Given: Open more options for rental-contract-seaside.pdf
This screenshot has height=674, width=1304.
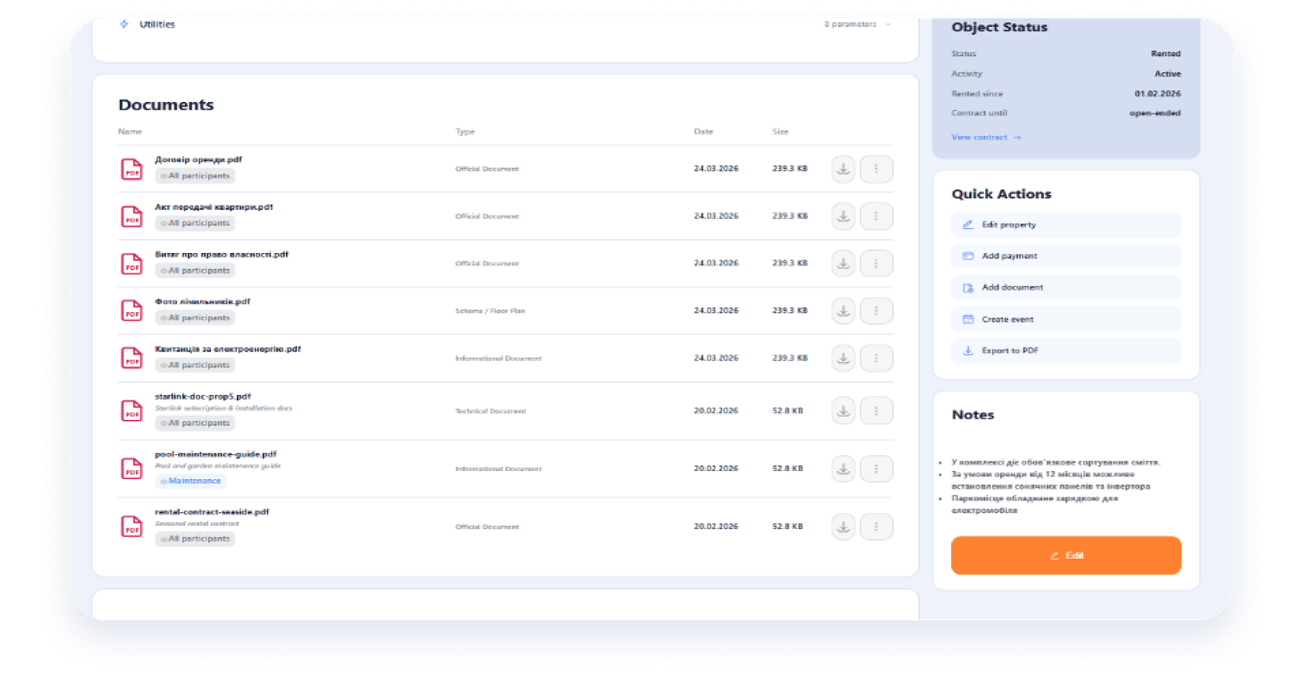Looking at the screenshot, I should tap(876, 526).
